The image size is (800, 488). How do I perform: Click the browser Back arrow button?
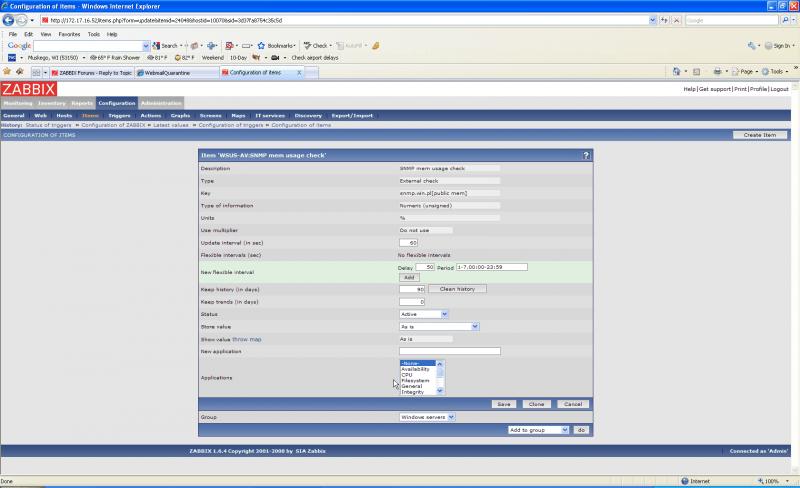click(9, 20)
